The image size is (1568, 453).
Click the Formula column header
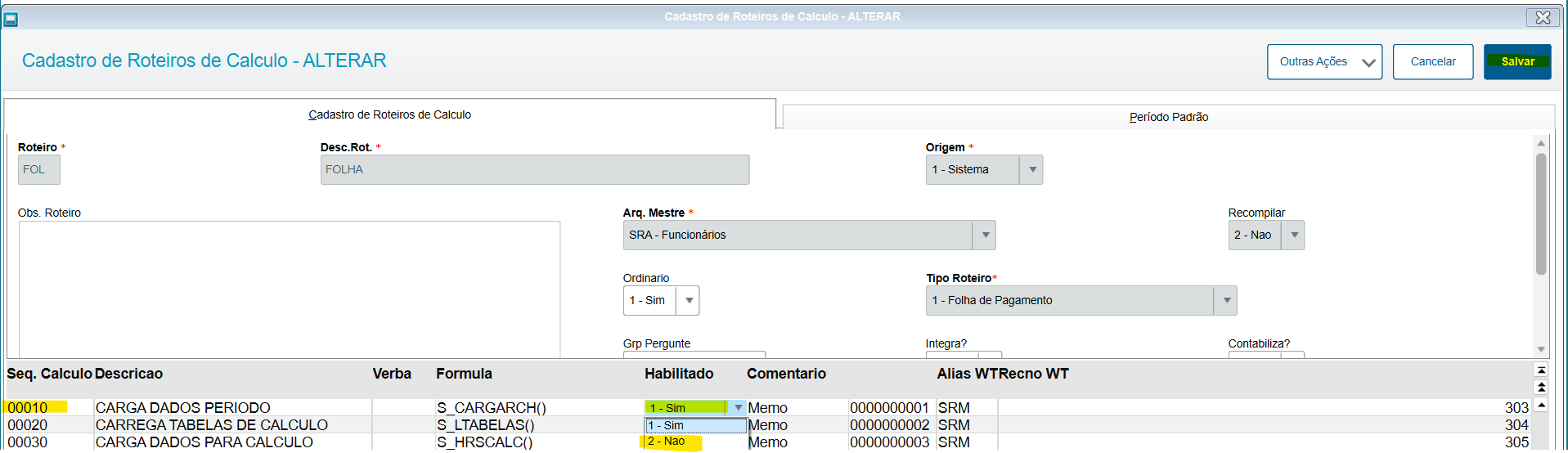pos(464,374)
